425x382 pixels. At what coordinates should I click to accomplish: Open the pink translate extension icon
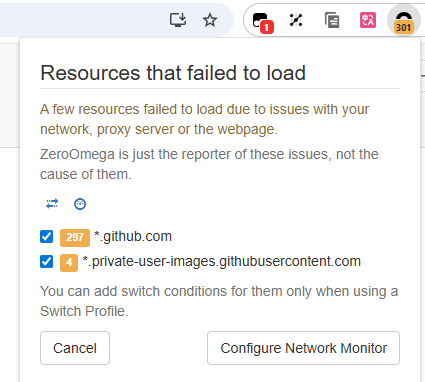click(x=368, y=20)
